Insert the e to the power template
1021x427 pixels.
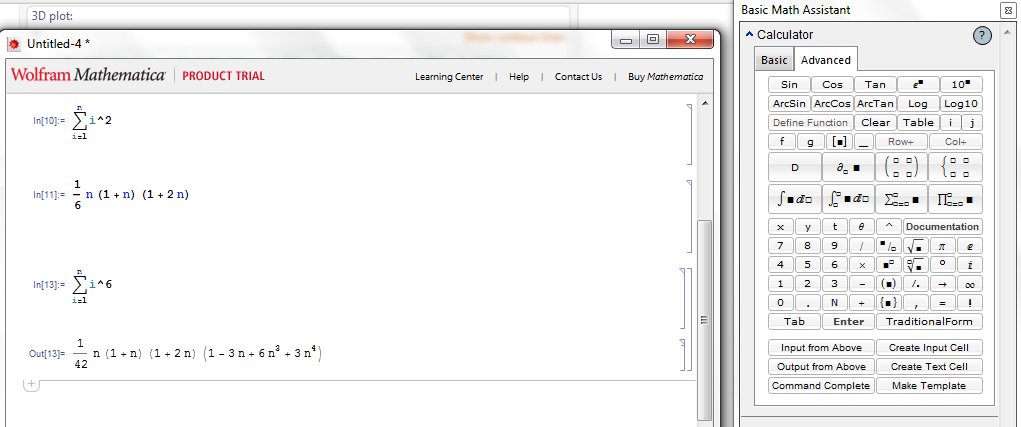tap(918, 85)
